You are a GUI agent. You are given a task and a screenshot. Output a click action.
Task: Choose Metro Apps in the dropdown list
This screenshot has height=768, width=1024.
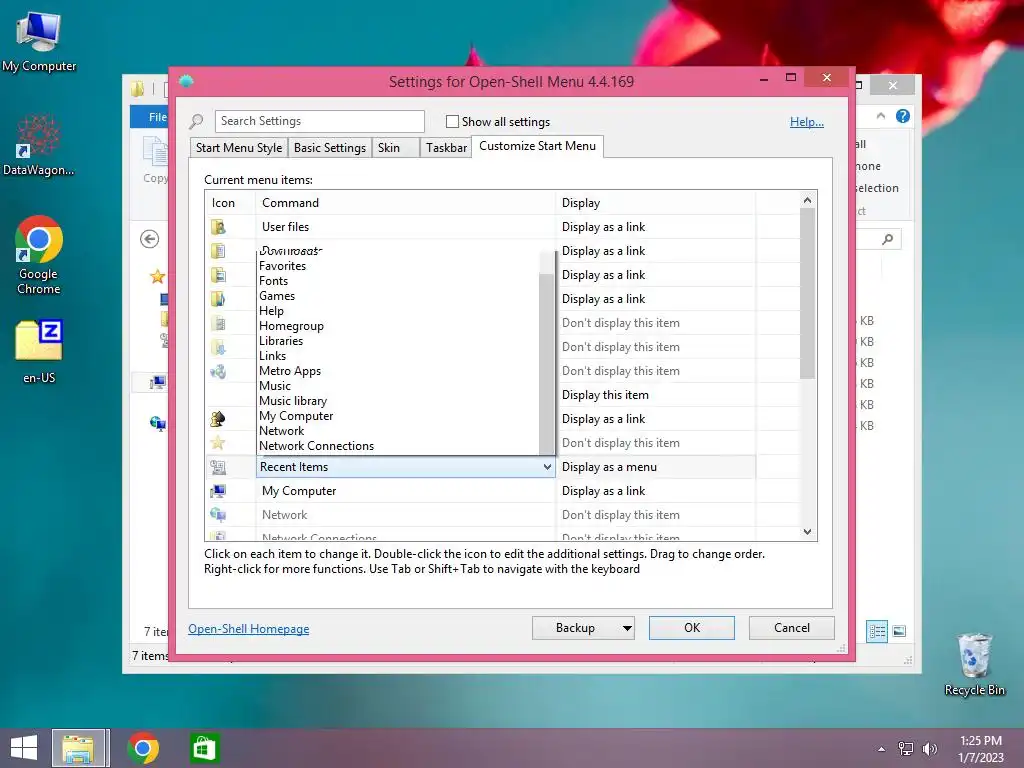click(290, 371)
